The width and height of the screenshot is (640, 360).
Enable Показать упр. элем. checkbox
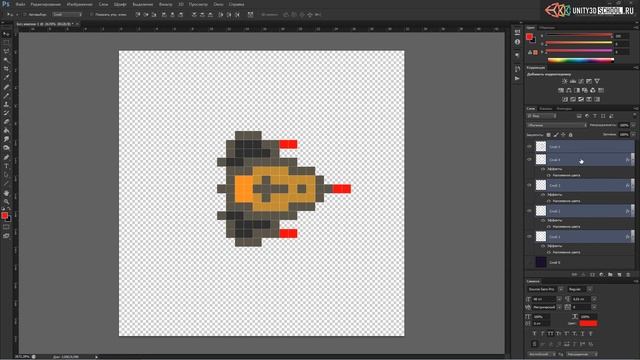point(91,15)
